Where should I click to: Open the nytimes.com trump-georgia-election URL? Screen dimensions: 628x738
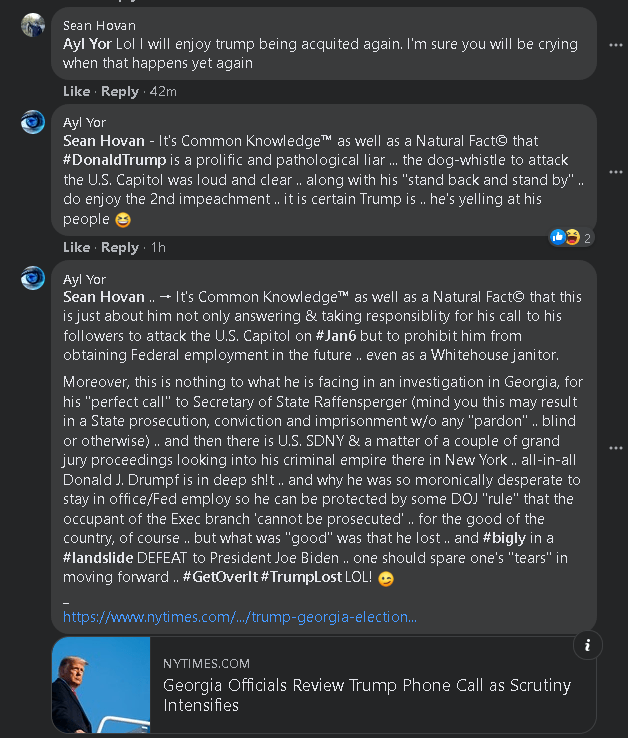point(239,617)
